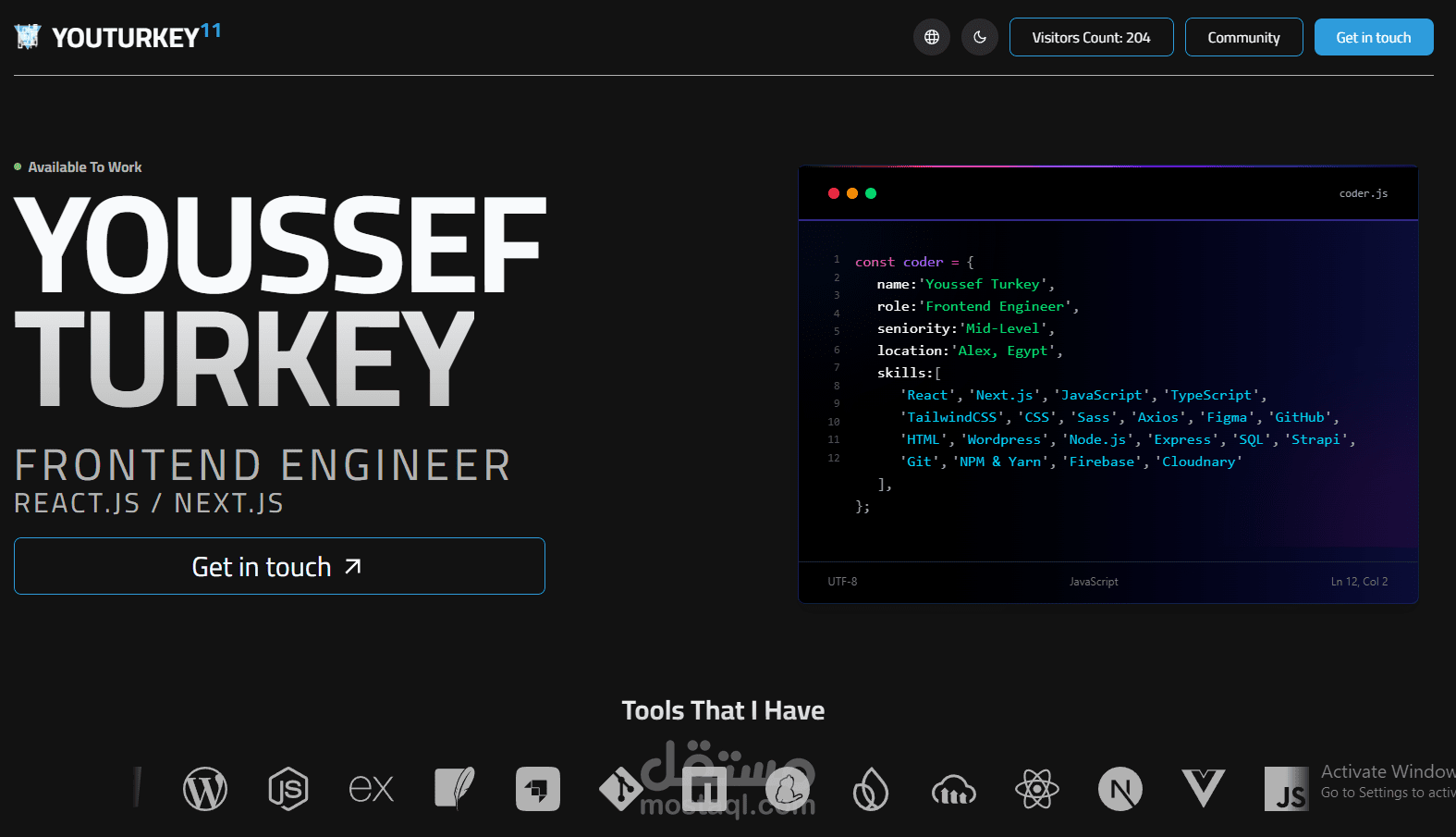Click the name 'Youssef Turkey' code line

click(966, 284)
